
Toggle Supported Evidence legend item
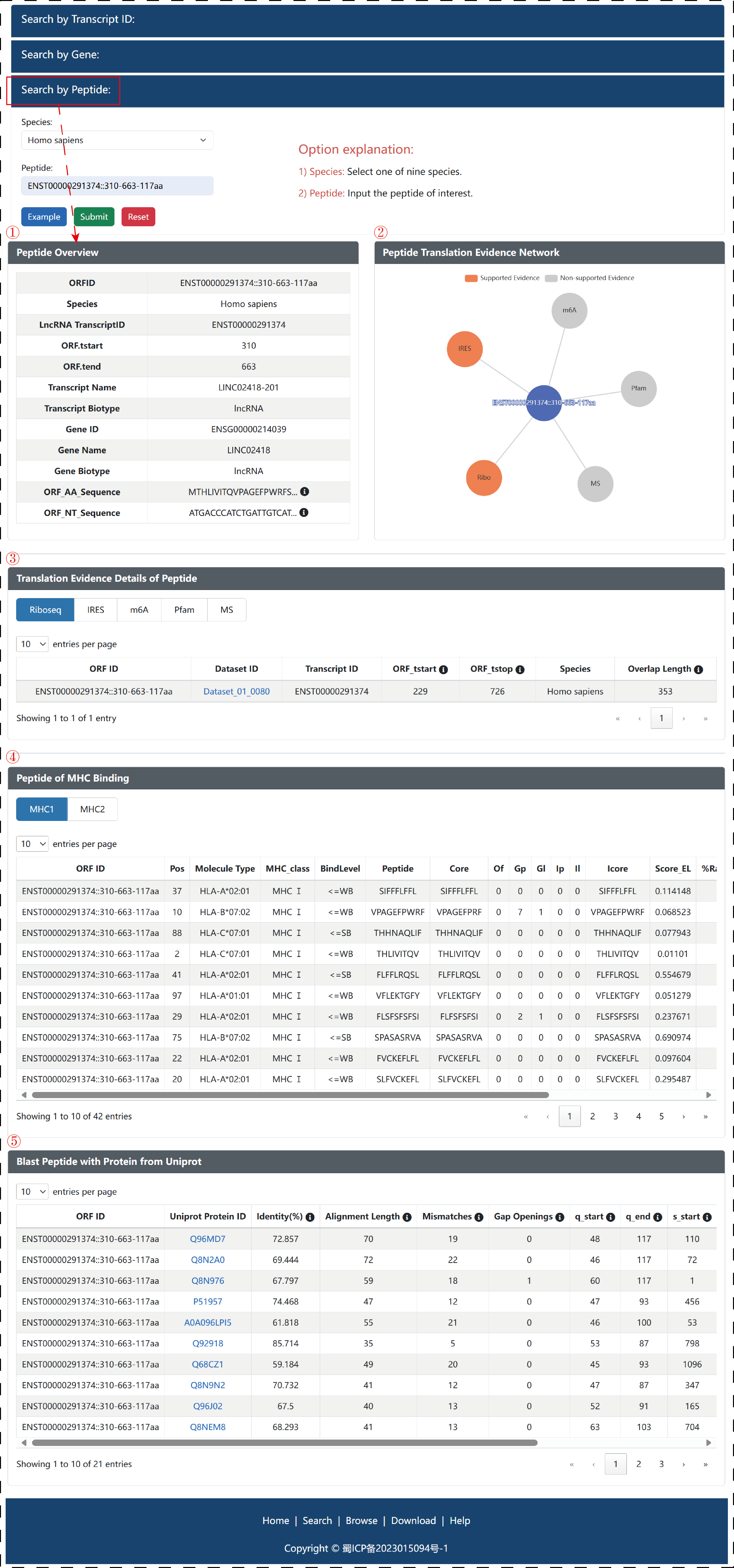pyautogui.click(x=502, y=278)
